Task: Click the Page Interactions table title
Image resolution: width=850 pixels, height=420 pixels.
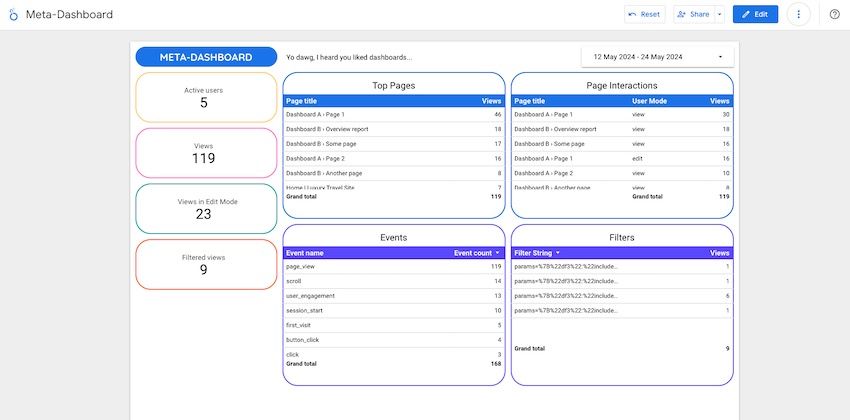Action: coord(622,86)
